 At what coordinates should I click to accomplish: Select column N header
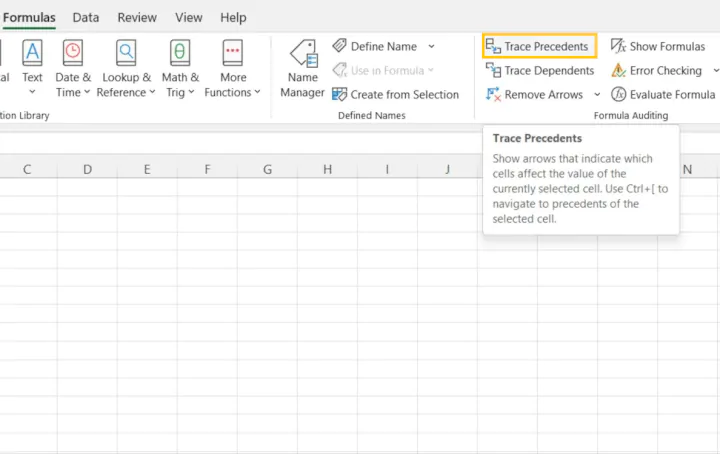(x=687, y=169)
